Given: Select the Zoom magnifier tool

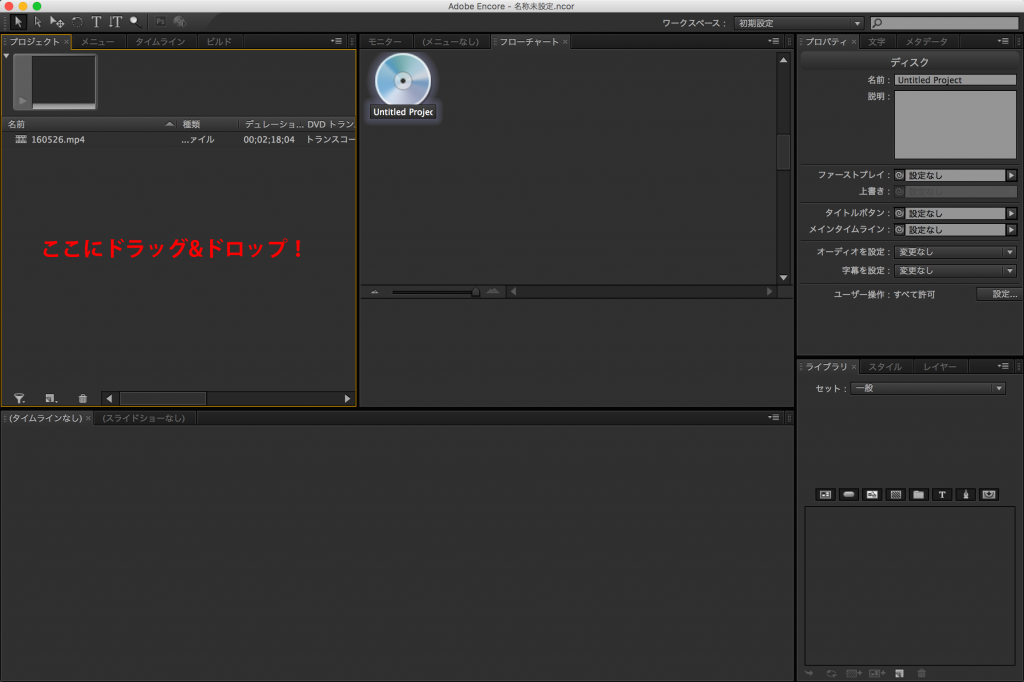Looking at the screenshot, I should tap(134, 21).
